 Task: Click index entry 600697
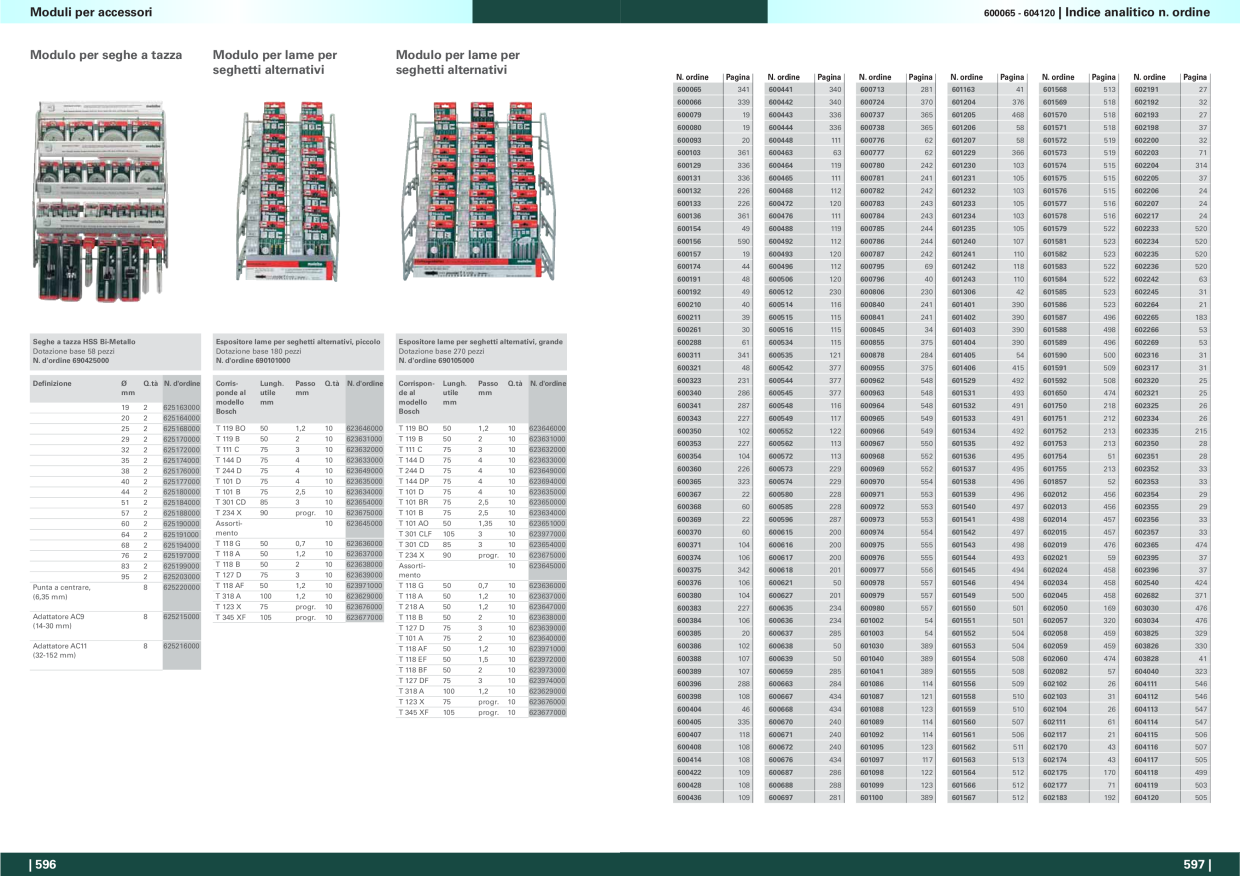click(781, 797)
